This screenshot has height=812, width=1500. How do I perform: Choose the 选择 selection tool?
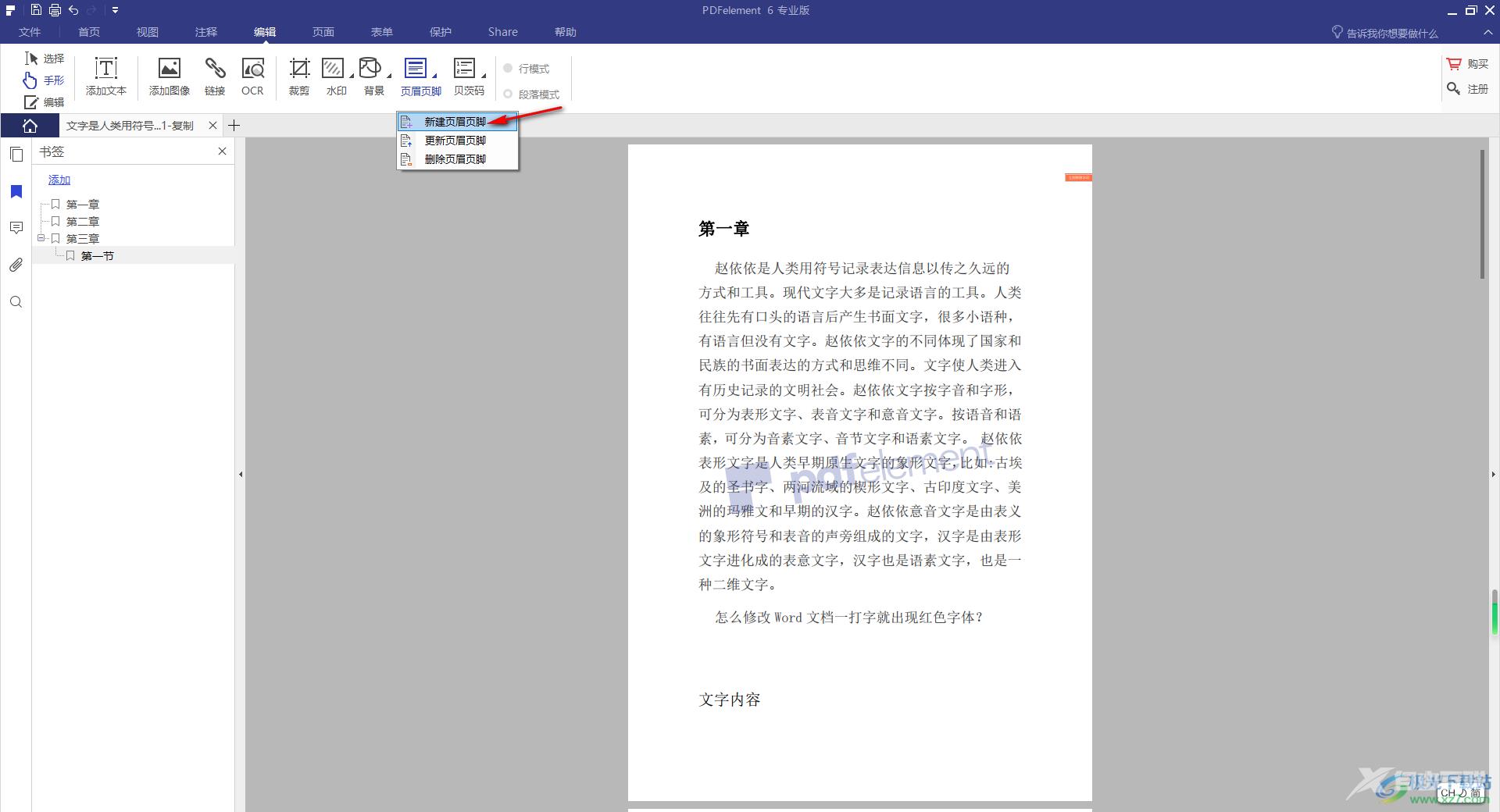pyautogui.click(x=45, y=59)
